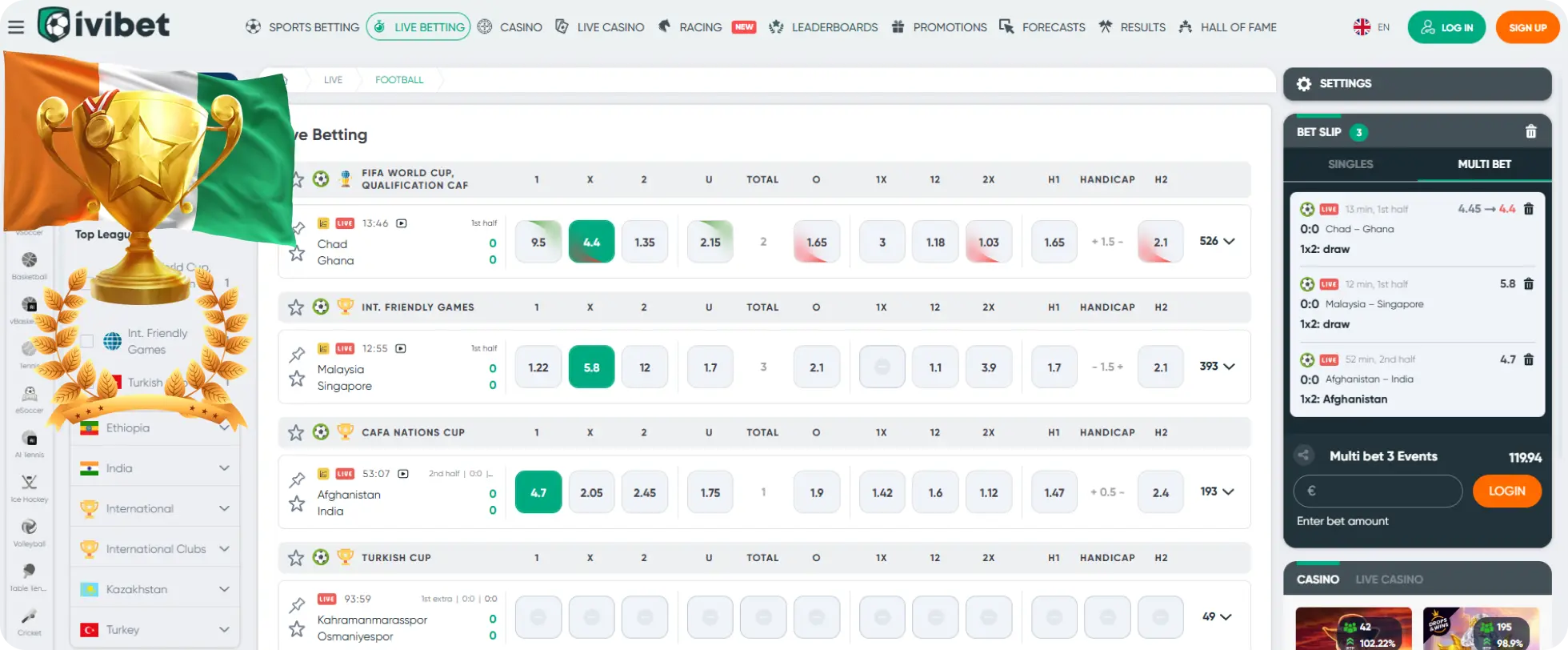
Task: Click the orange LOGIN button in bet slip
Action: click(1506, 491)
